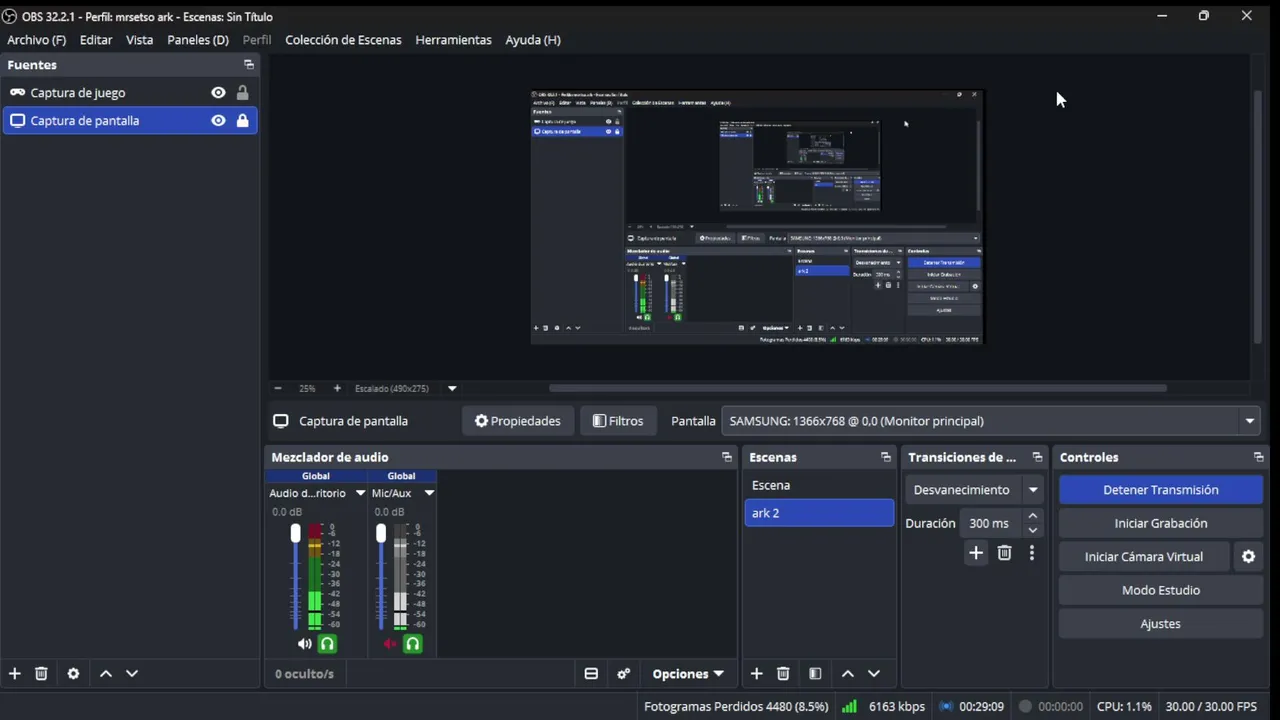Open the Ayuda menu

click(533, 40)
